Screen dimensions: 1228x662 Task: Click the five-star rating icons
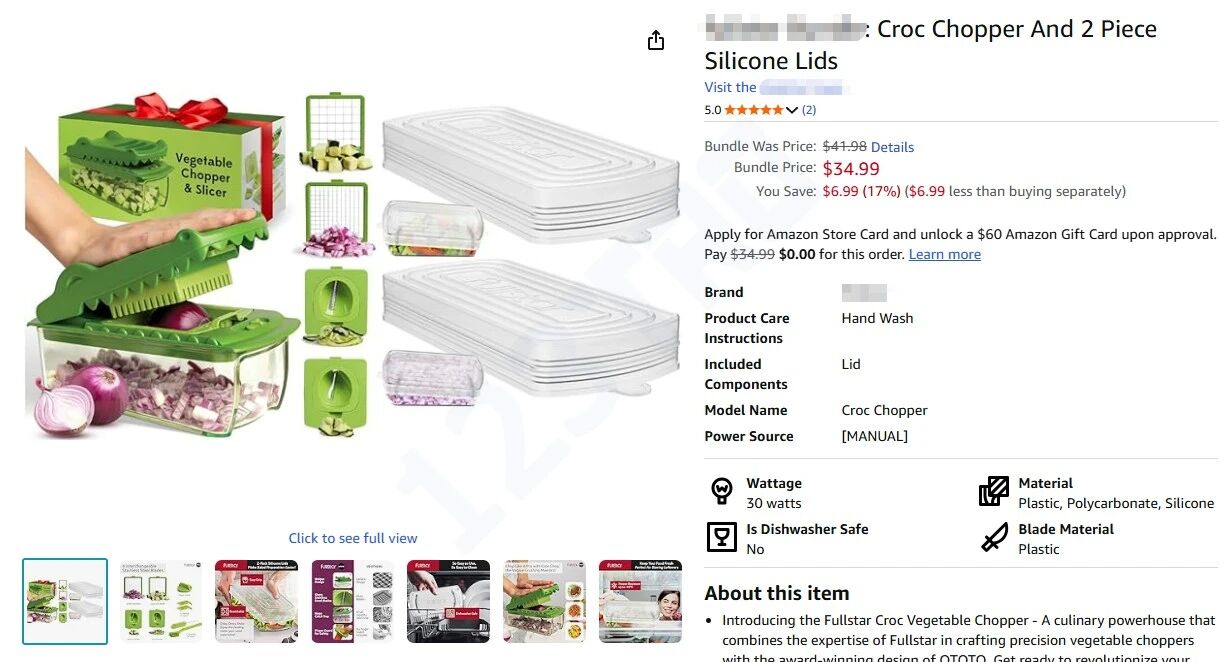pyautogui.click(x=754, y=110)
